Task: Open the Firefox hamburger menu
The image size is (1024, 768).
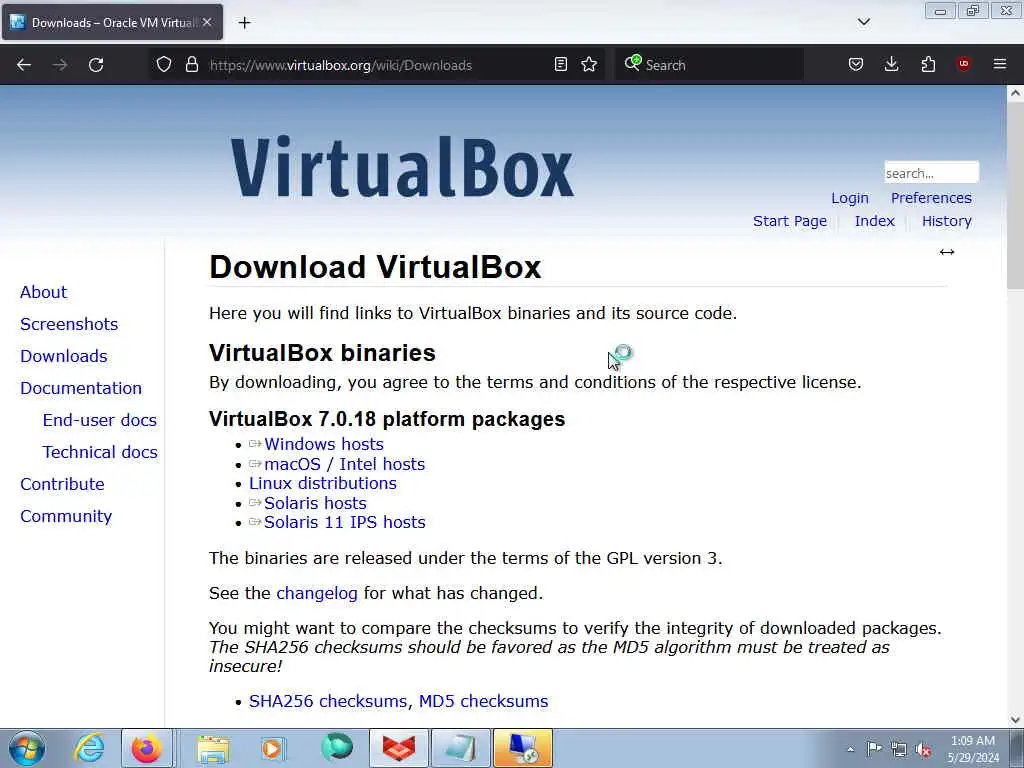Action: (1000, 64)
